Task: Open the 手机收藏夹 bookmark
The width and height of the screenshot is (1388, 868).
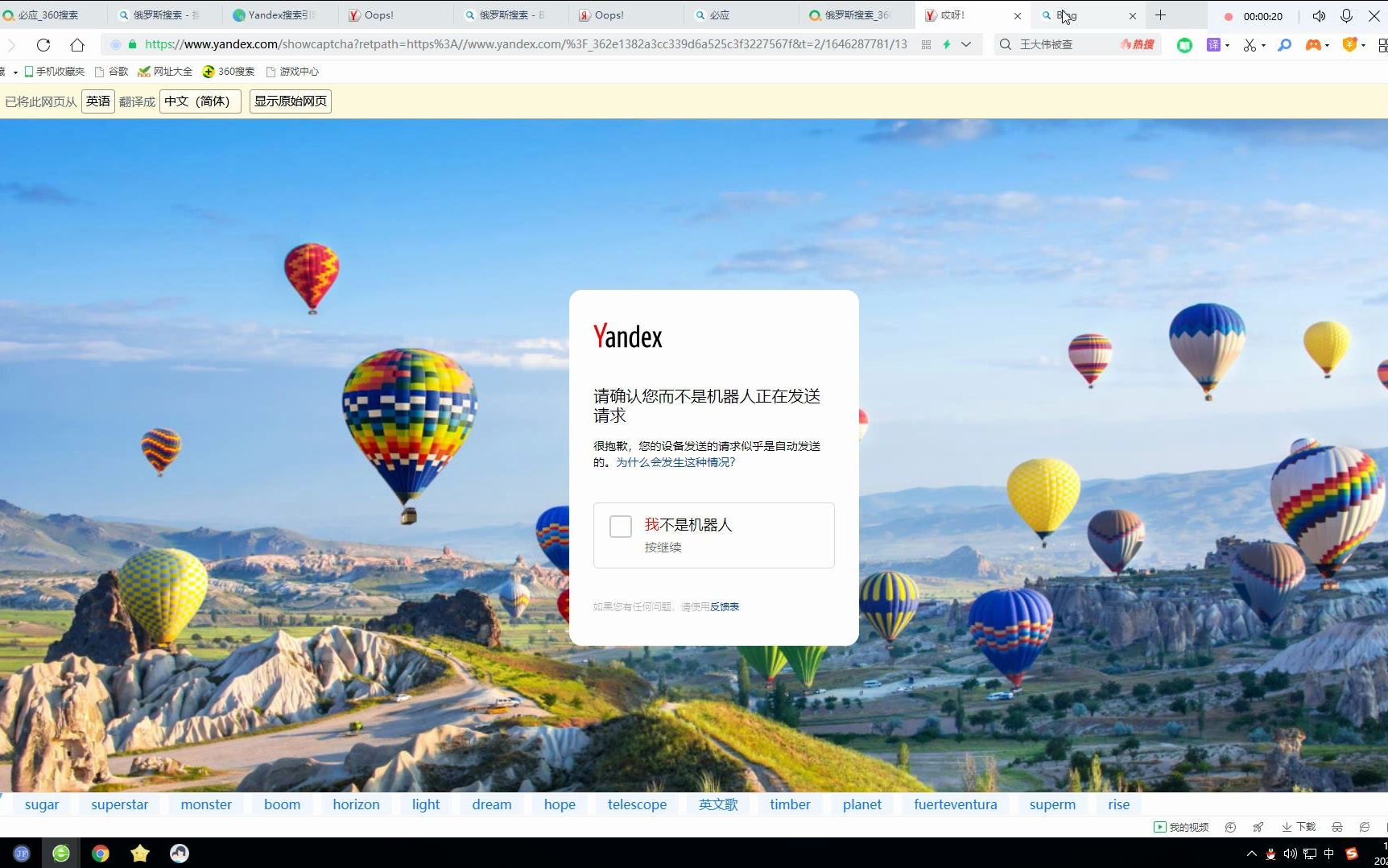Action: point(55,72)
